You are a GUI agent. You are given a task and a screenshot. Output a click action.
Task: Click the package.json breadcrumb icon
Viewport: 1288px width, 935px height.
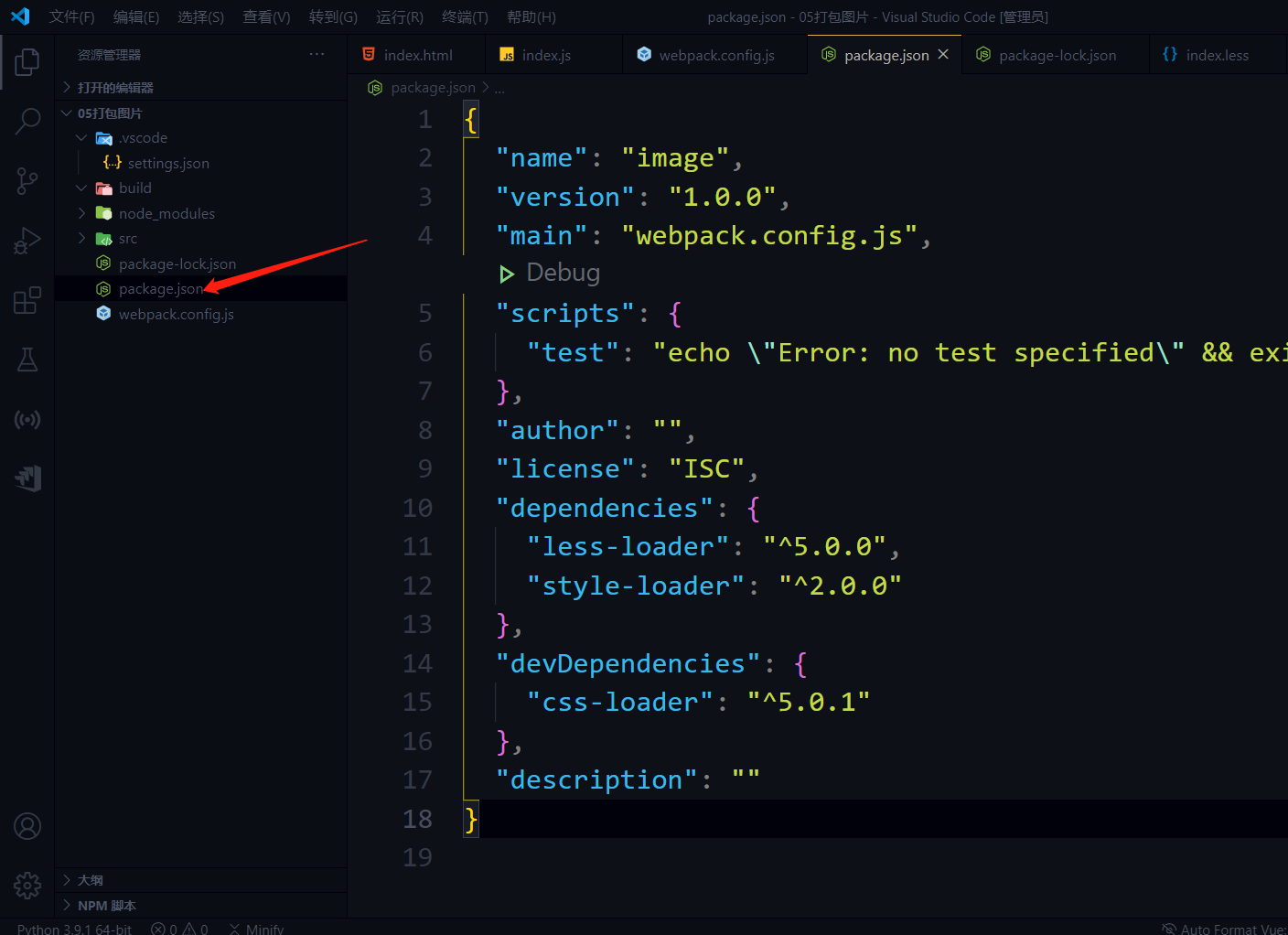point(375,88)
